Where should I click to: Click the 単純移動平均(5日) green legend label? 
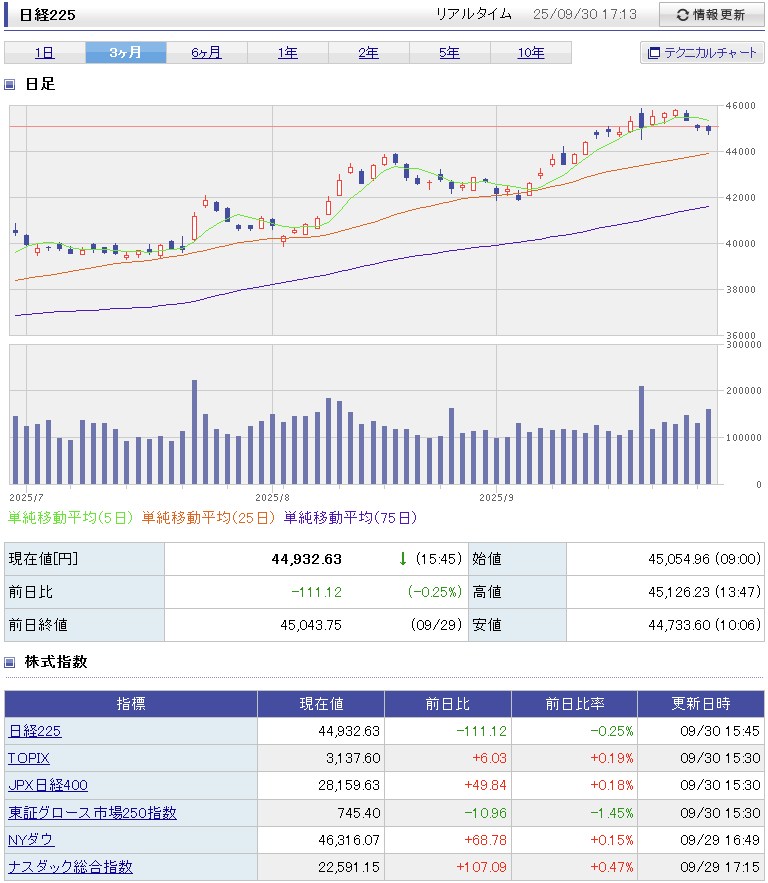[71, 517]
